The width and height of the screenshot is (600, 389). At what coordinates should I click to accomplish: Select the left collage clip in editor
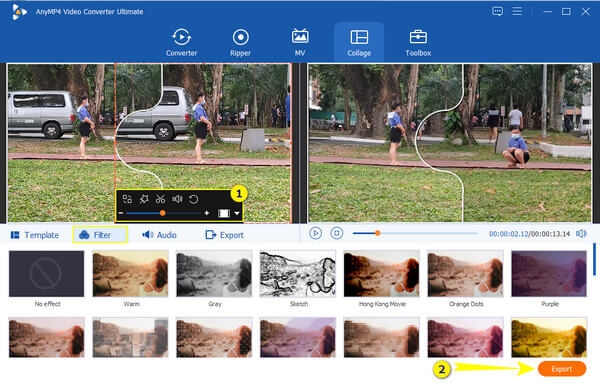pos(61,143)
